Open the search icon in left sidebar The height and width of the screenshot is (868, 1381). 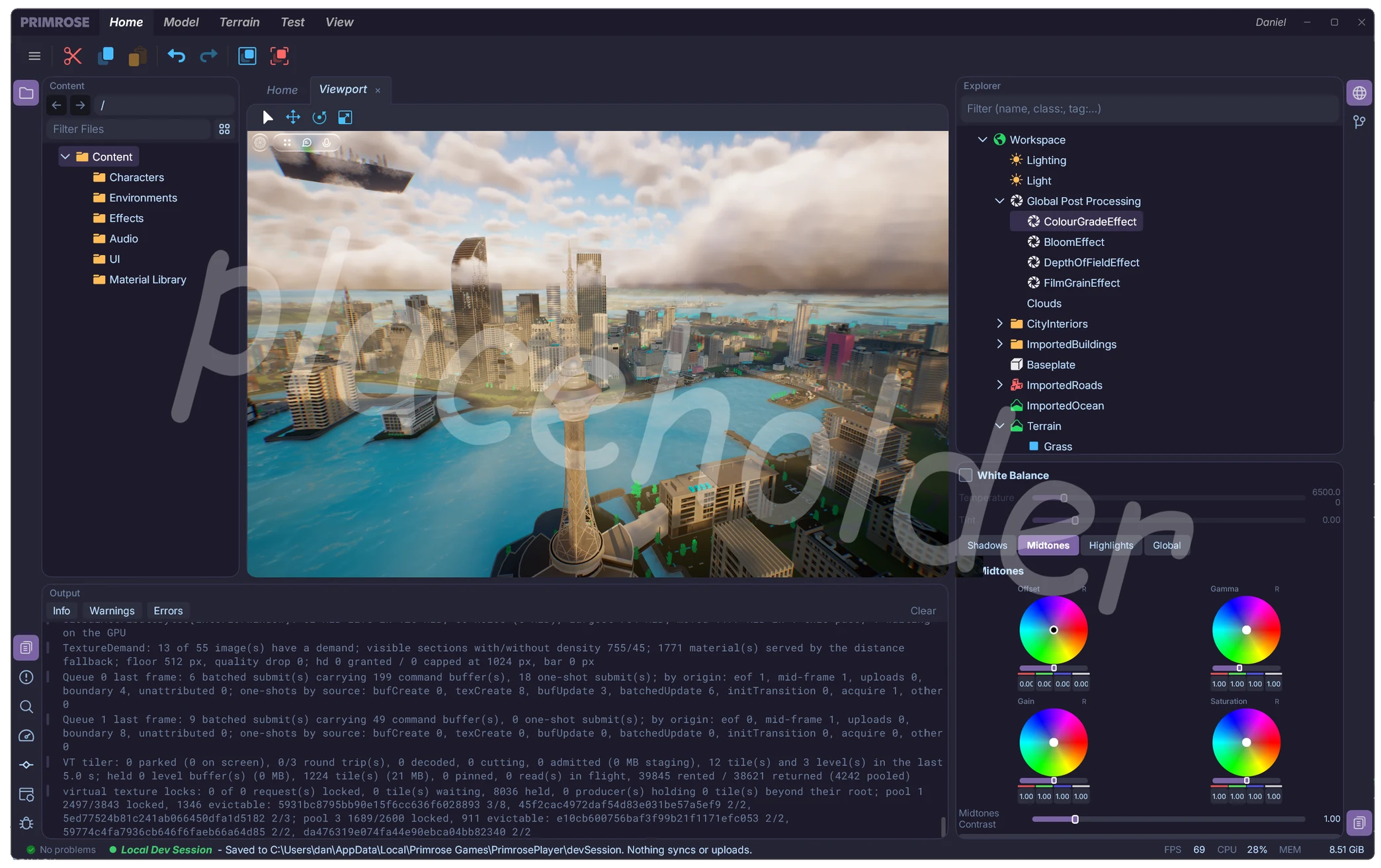[x=26, y=707]
